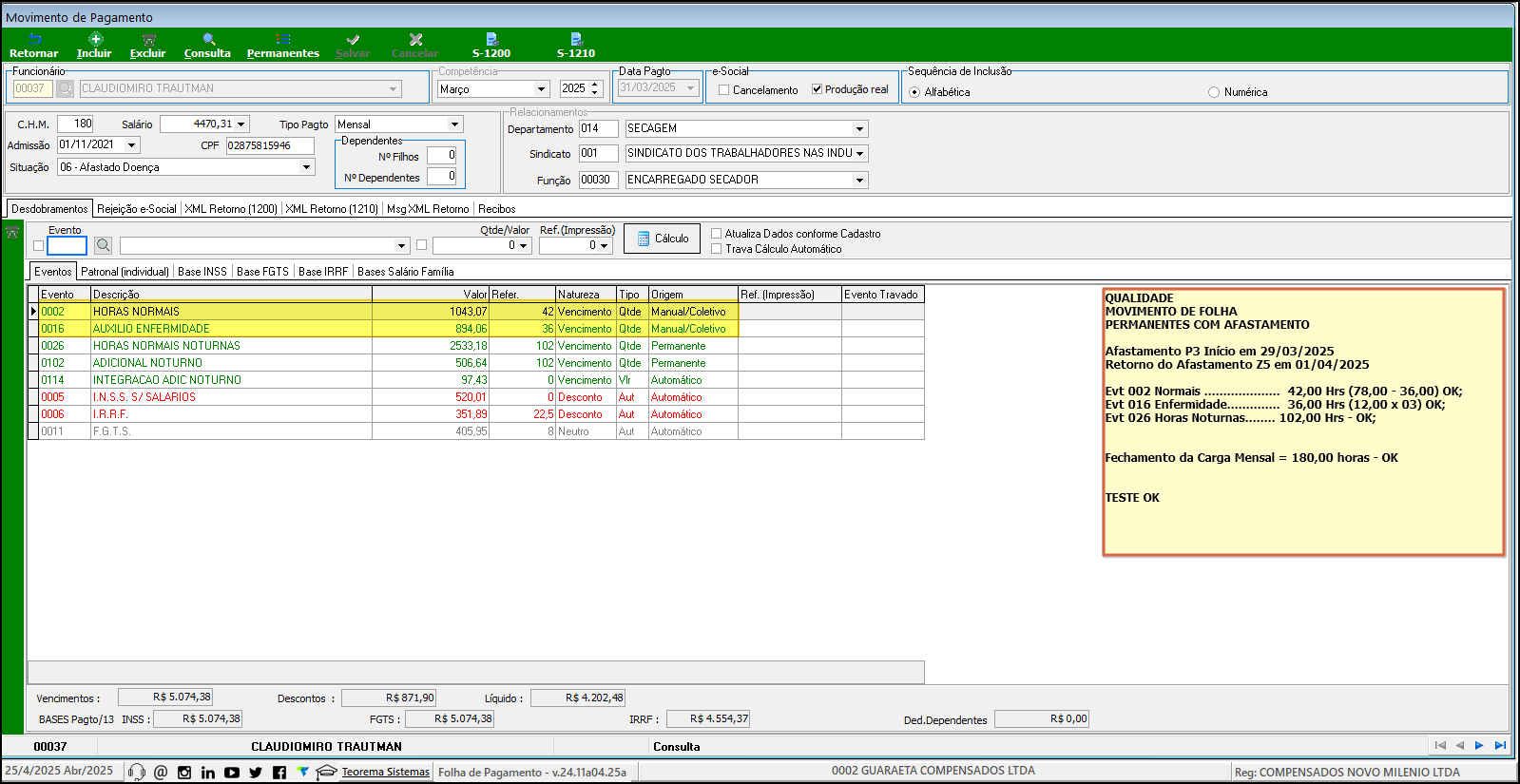Switch to Msg XML Retorno tab
The width and height of the screenshot is (1520, 784).
coord(428,209)
